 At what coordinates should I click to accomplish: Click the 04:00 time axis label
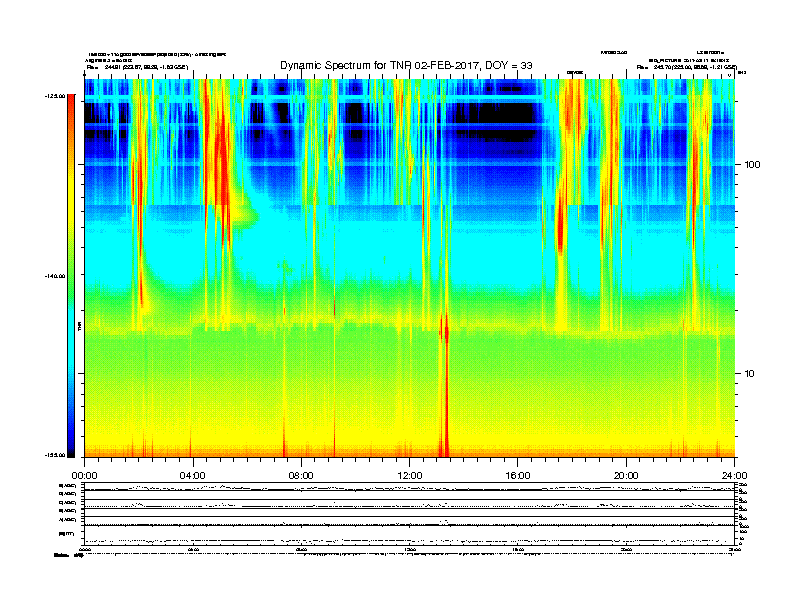point(193,476)
